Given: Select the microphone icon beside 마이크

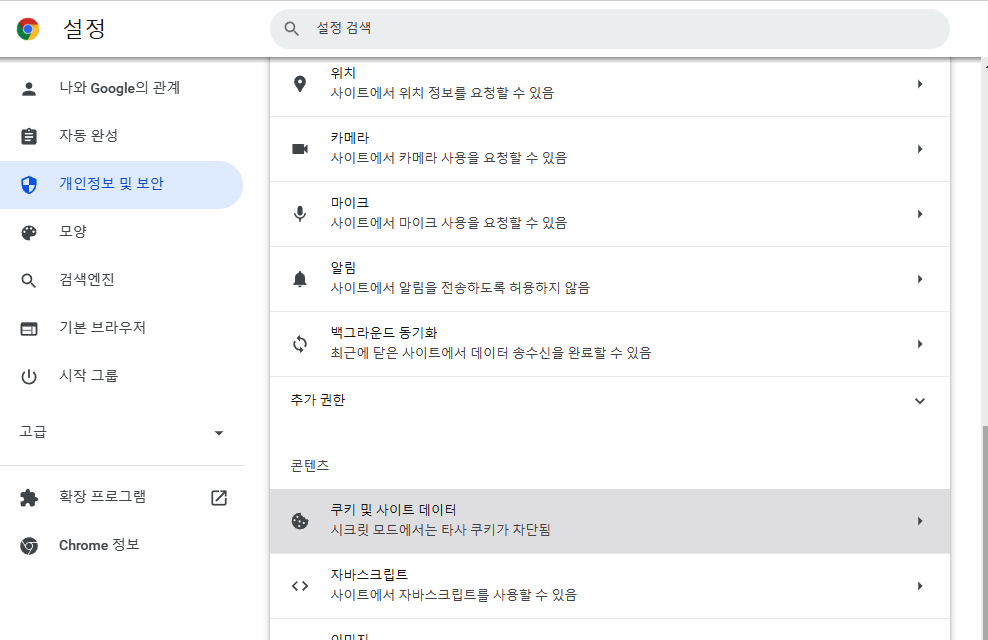Looking at the screenshot, I should click(300, 213).
